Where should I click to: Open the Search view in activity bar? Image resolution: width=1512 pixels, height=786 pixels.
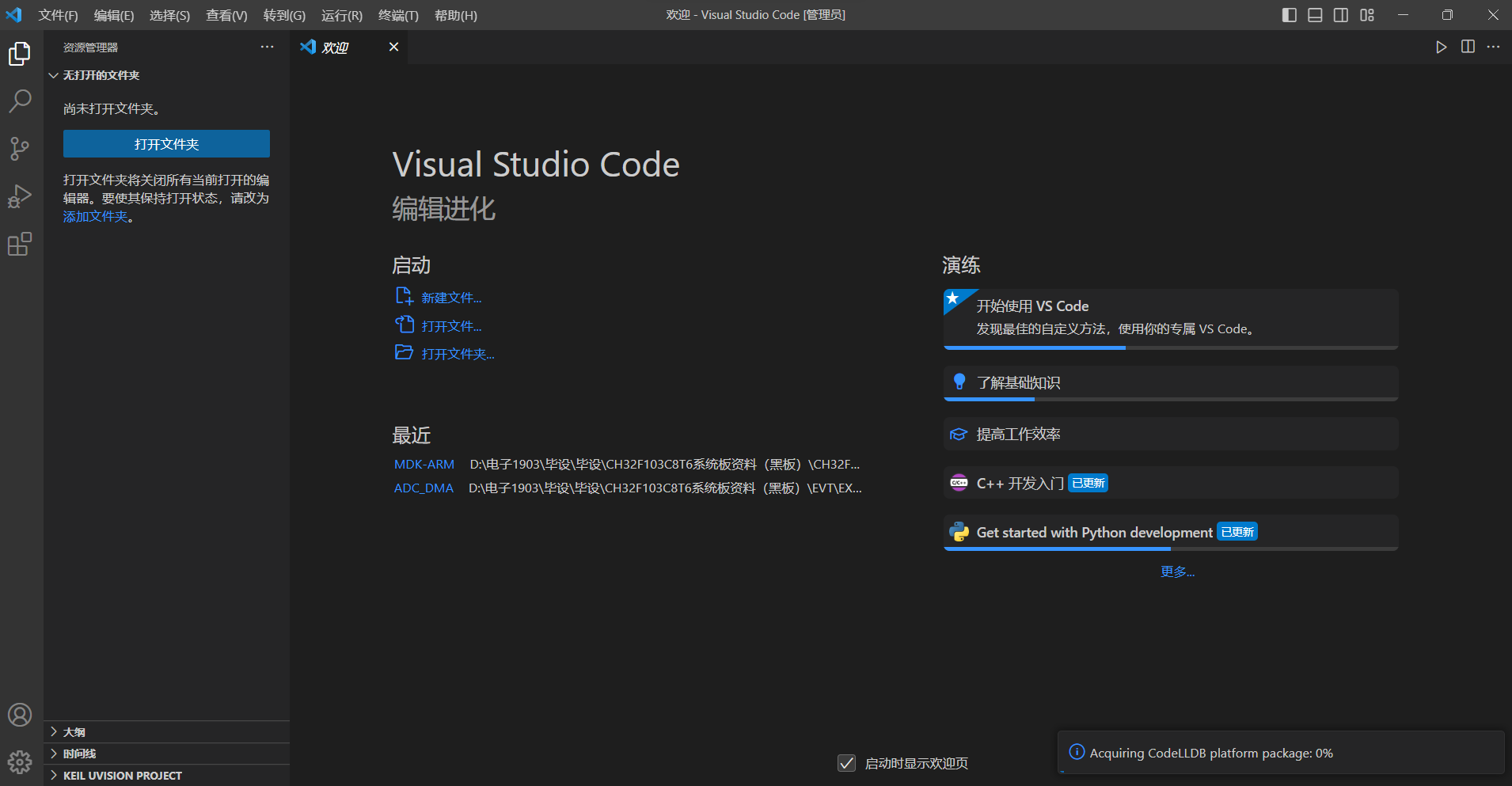(20, 101)
